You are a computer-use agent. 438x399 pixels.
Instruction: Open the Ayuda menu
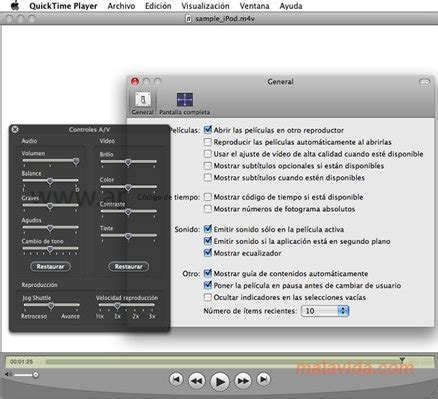click(291, 6)
